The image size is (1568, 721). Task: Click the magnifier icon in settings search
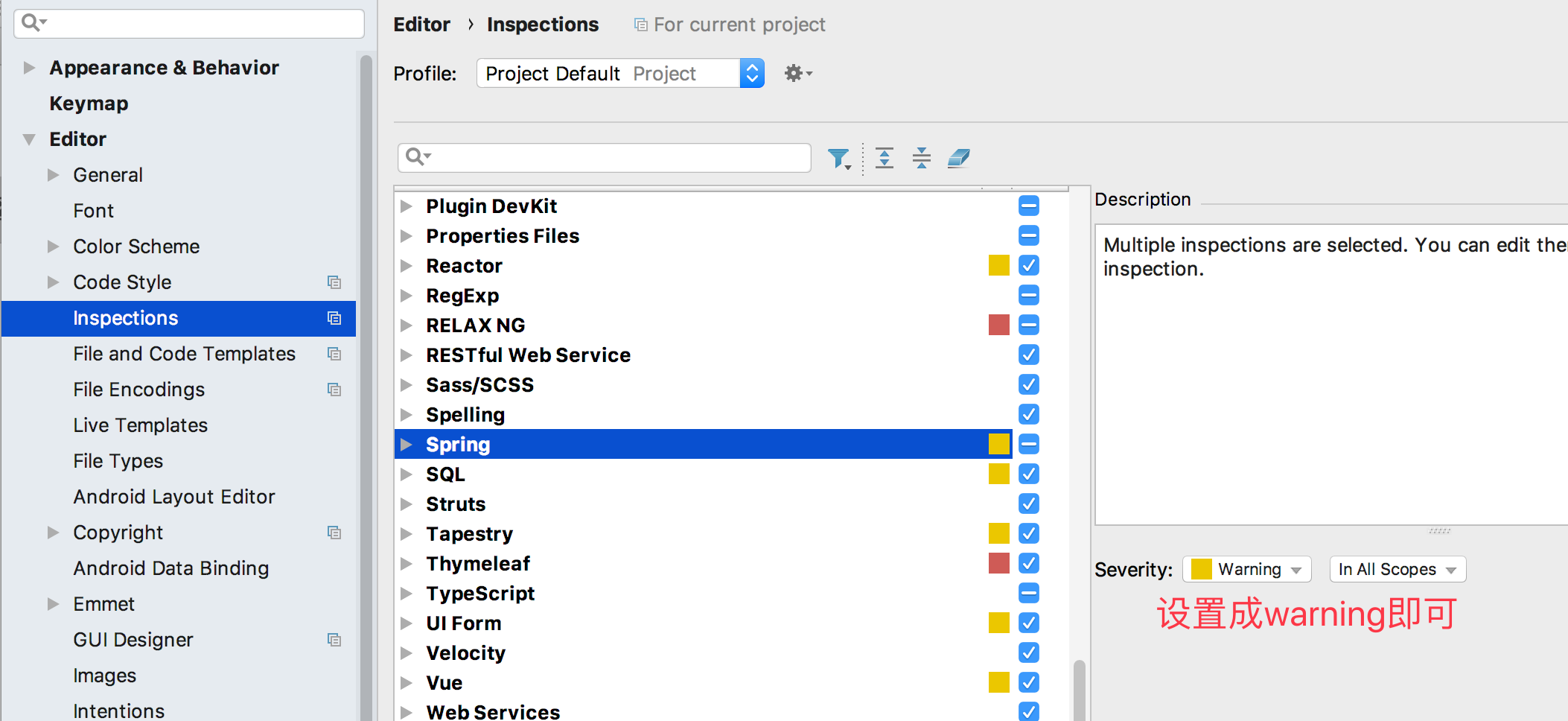click(x=34, y=23)
